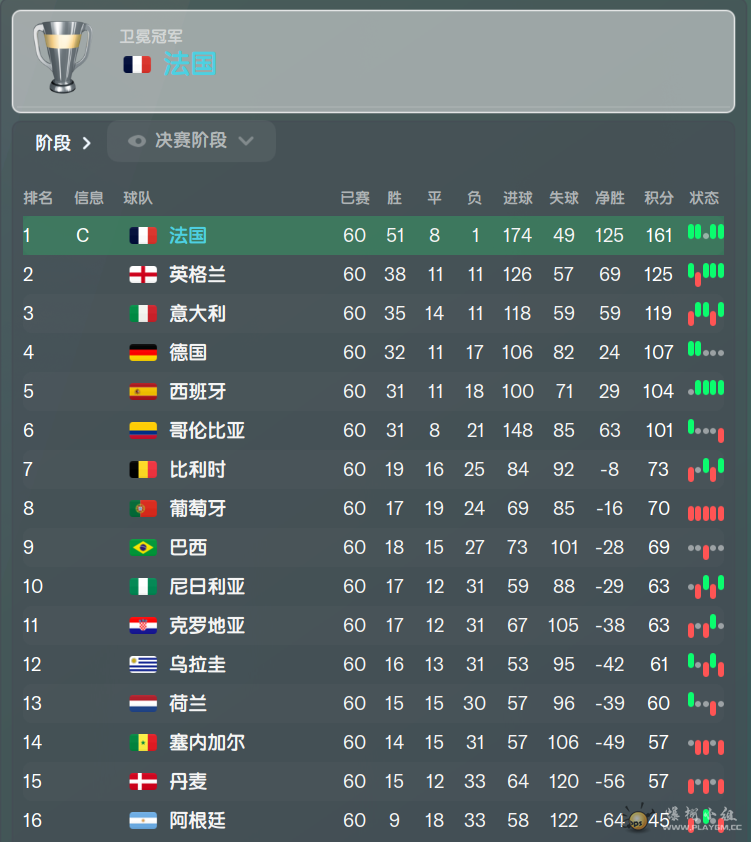Expand the 阶段 chevron arrow
The width and height of the screenshot is (751, 842).
(x=86, y=143)
